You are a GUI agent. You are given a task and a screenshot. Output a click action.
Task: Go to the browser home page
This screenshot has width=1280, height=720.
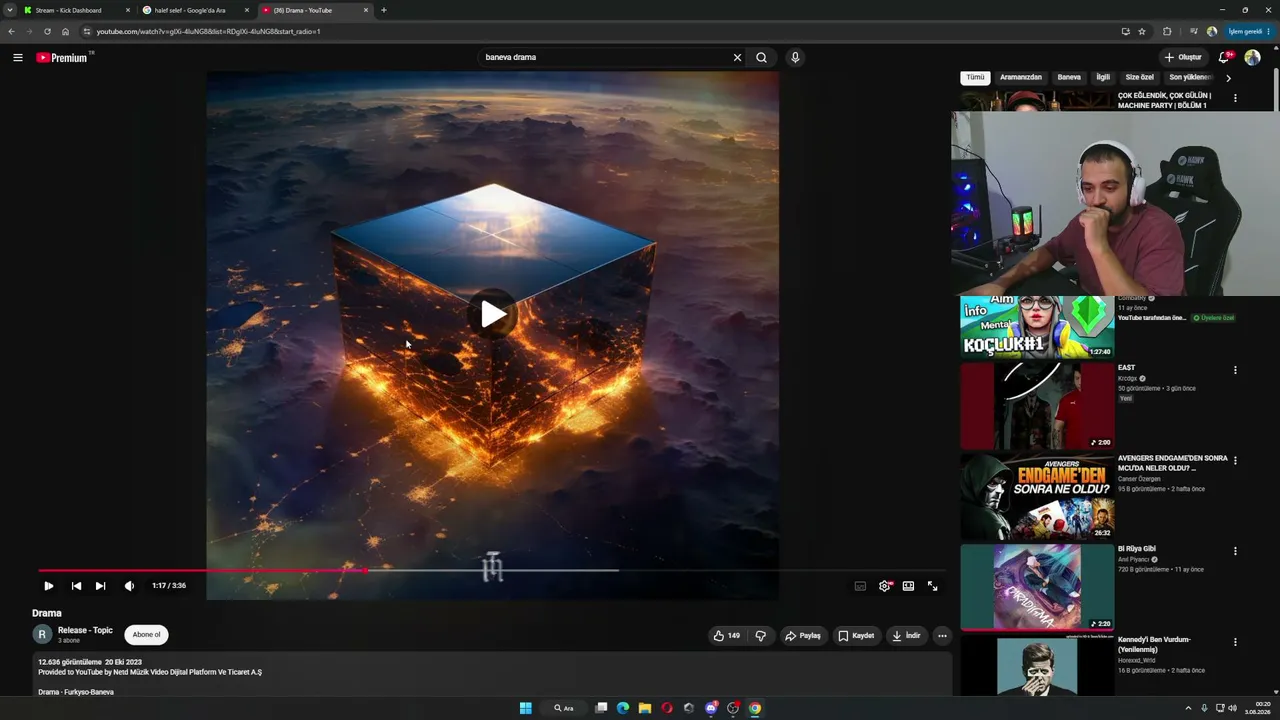point(66,31)
